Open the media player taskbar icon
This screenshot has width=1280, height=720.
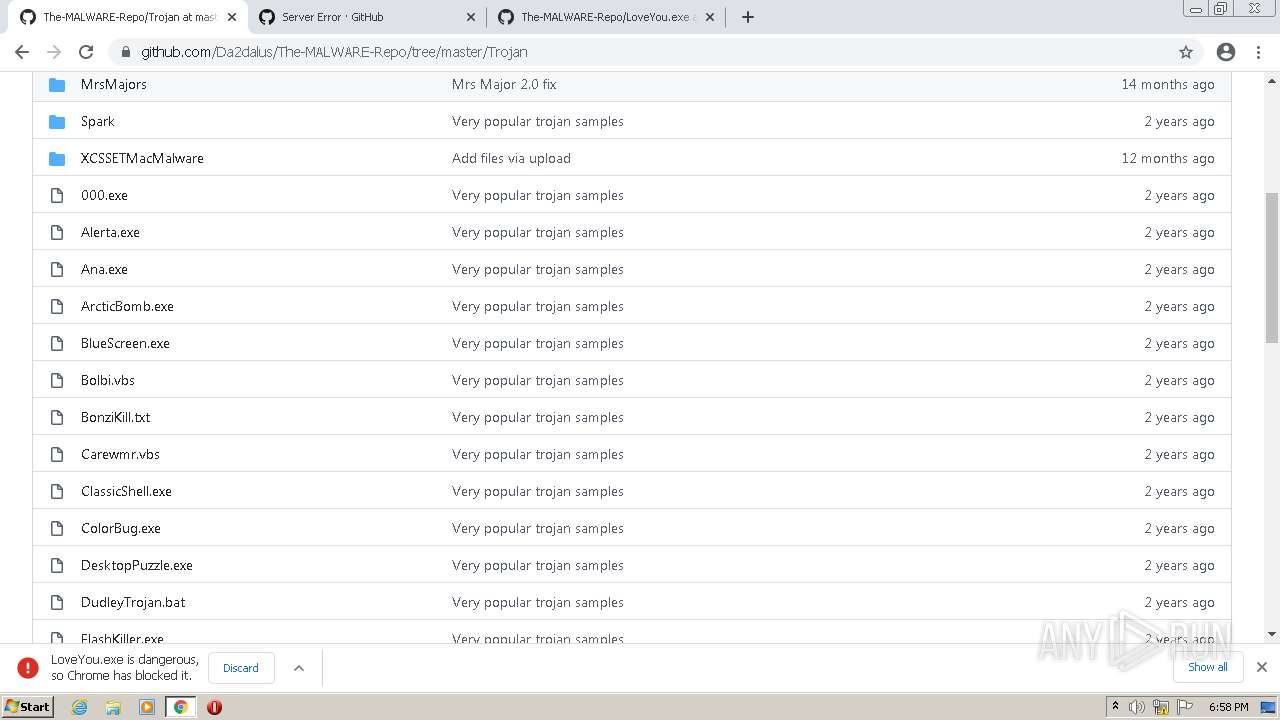click(147, 707)
